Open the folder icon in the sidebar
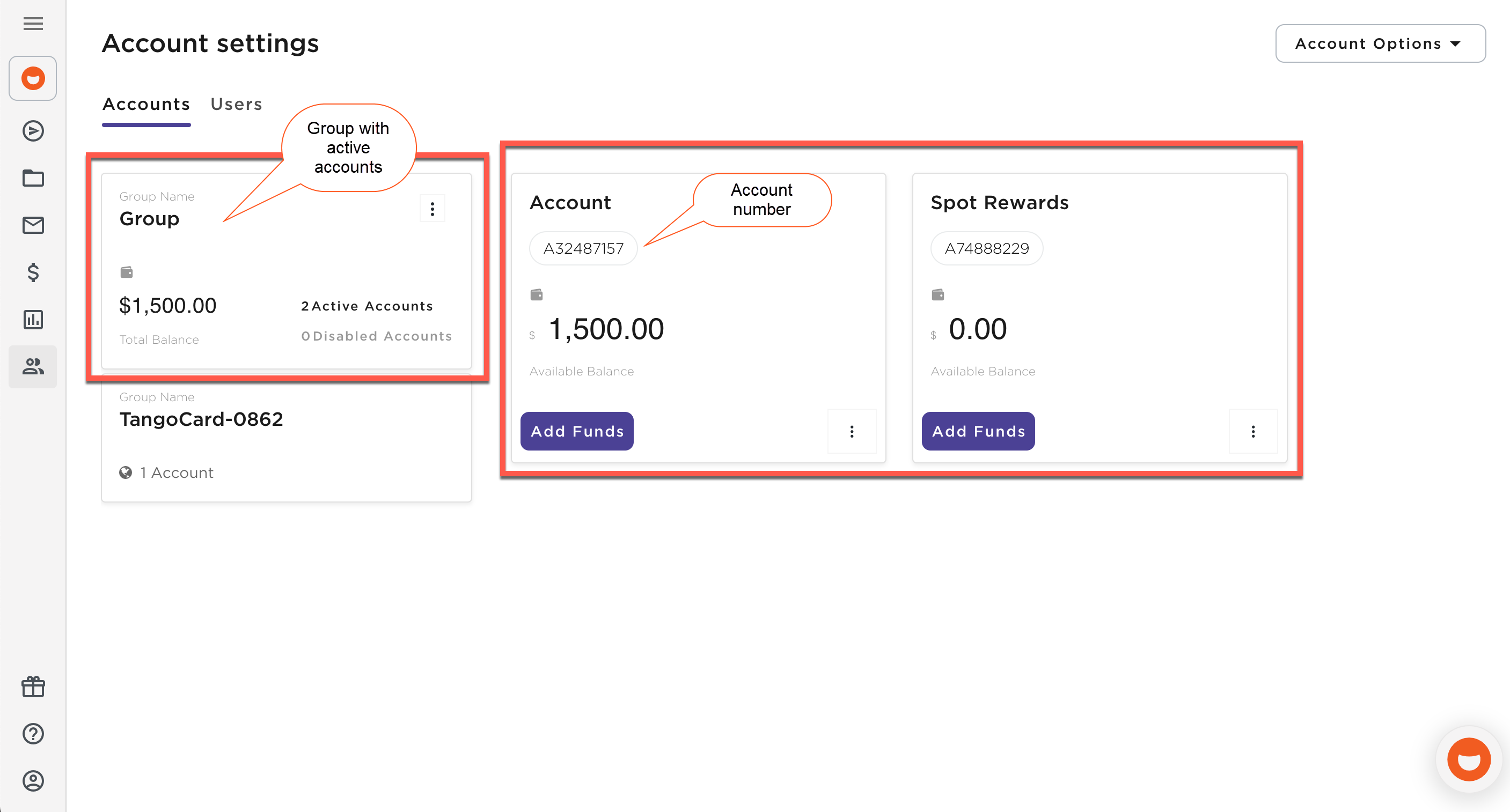 tap(33, 178)
